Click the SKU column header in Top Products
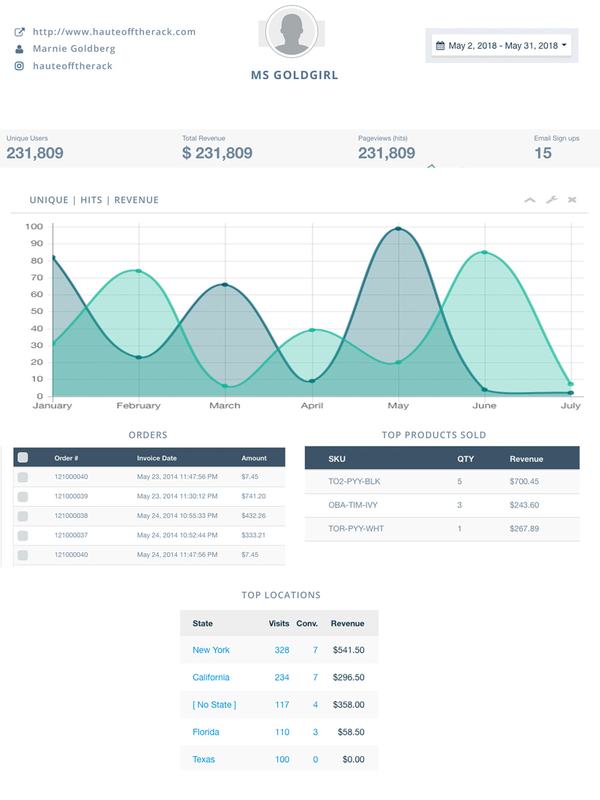 click(x=337, y=459)
